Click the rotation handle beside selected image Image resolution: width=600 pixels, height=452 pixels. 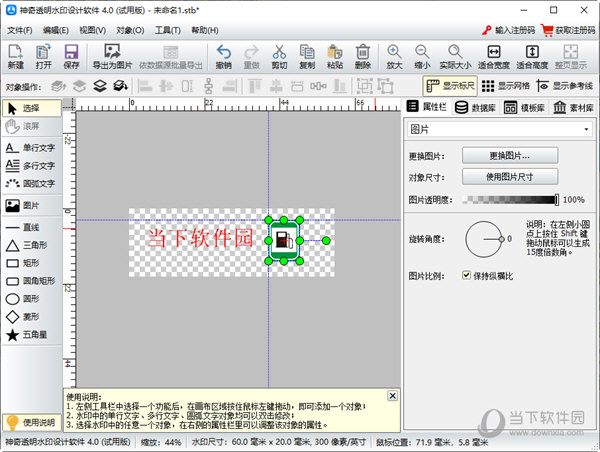(x=326, y=241)
